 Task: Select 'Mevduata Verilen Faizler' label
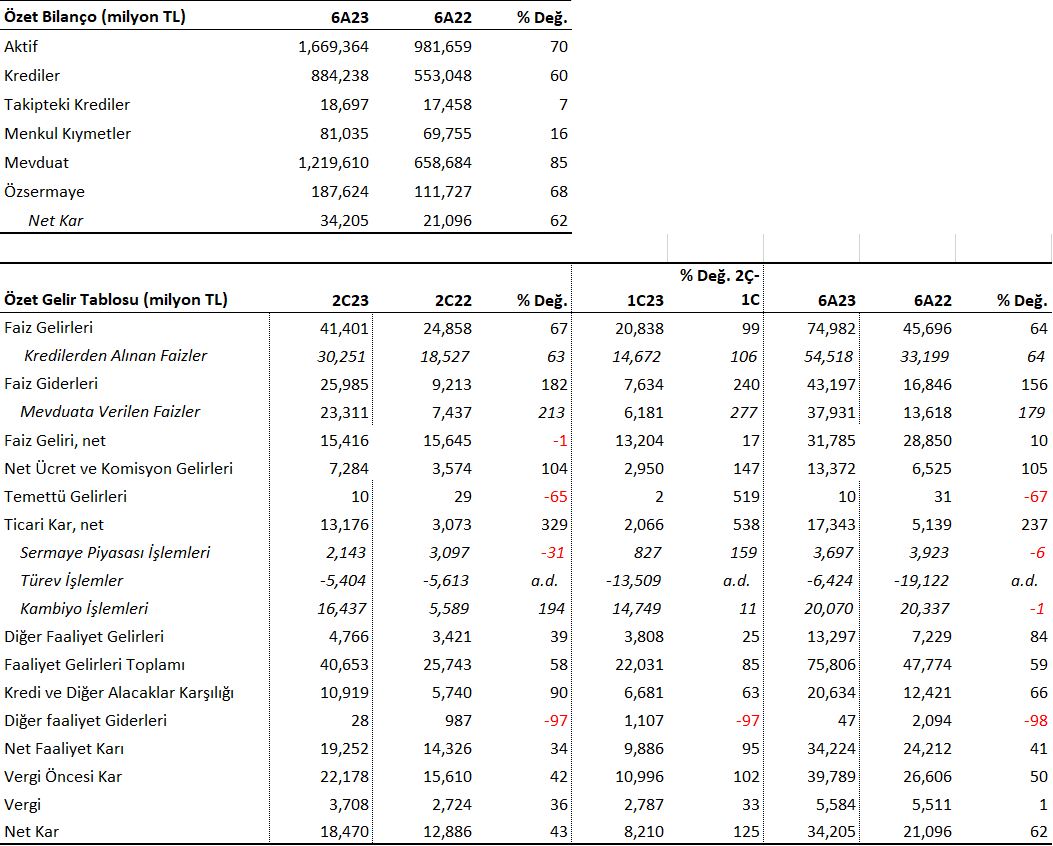point(110,412)
